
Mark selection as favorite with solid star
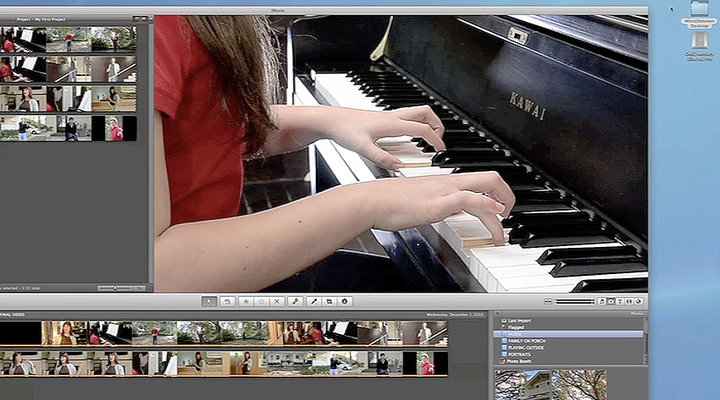246,301
